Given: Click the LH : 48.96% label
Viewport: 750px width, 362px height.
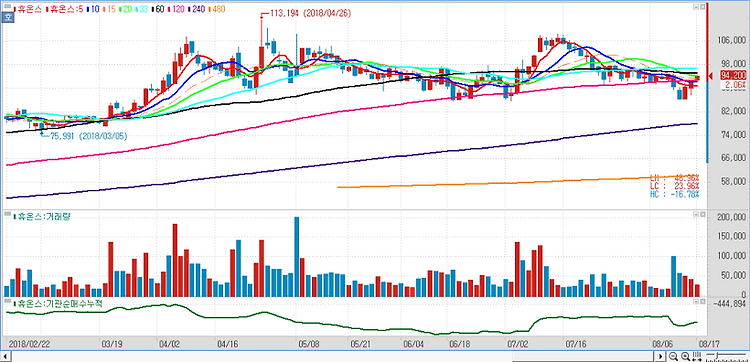Looking at the screenshot, I should click(675, 178).
